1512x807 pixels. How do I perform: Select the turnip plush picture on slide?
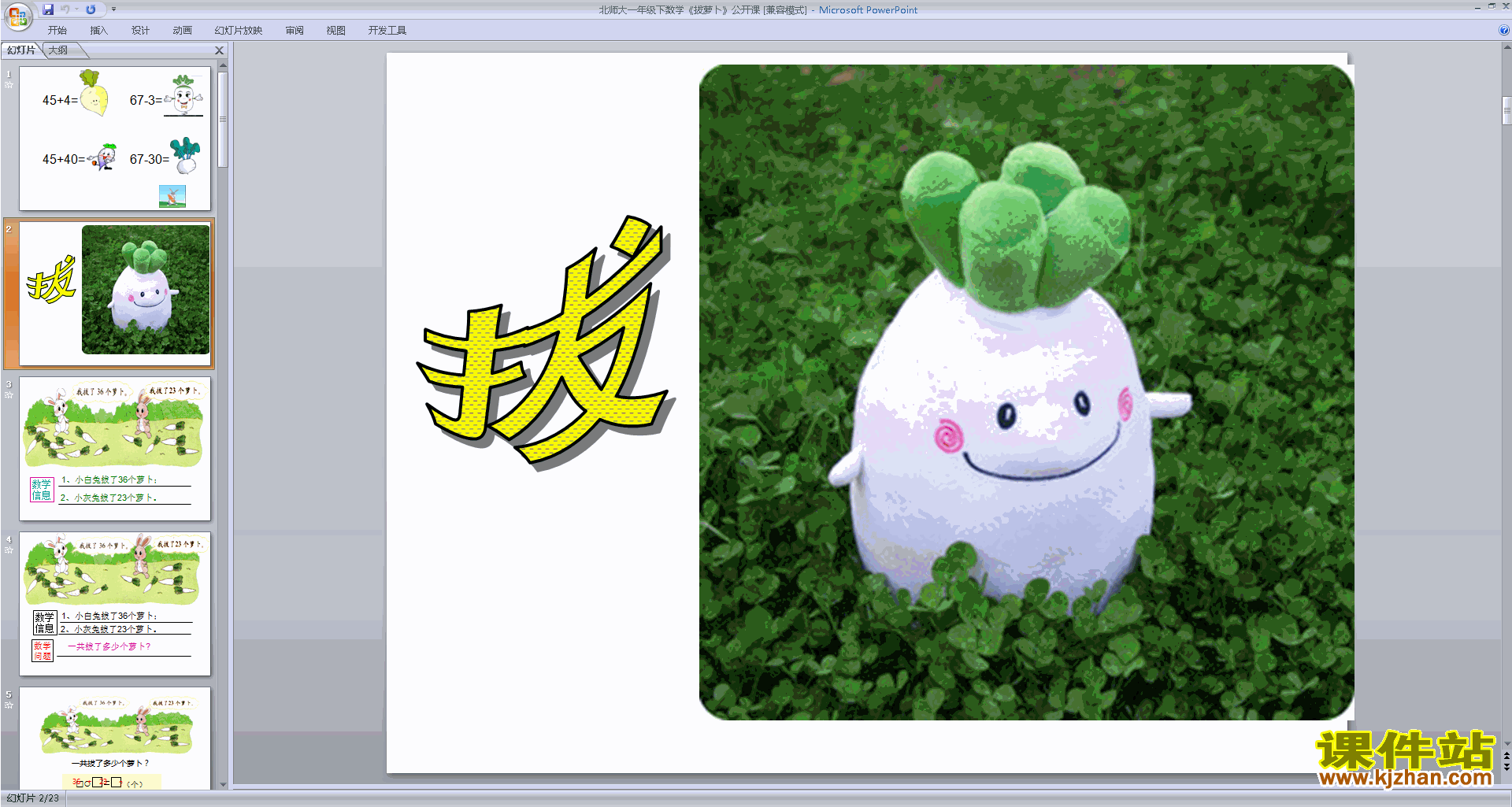(1026, 392)
